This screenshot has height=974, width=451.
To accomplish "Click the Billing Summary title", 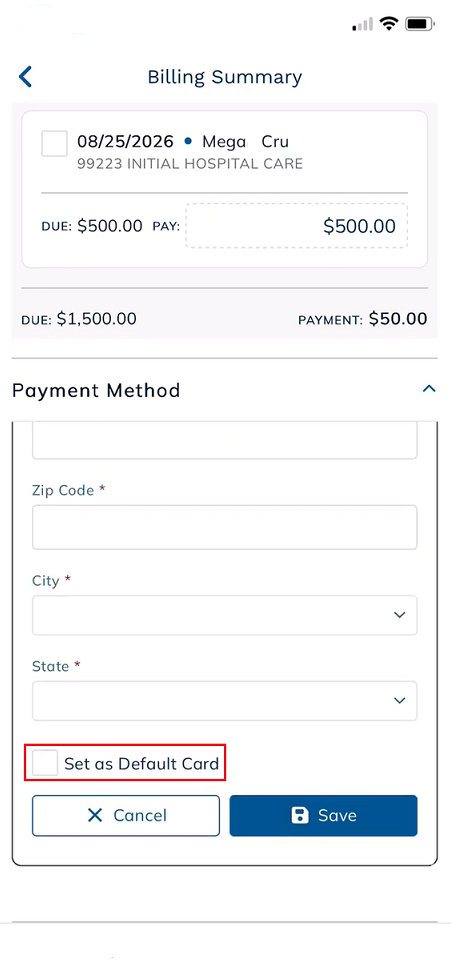I will (225, 77).
